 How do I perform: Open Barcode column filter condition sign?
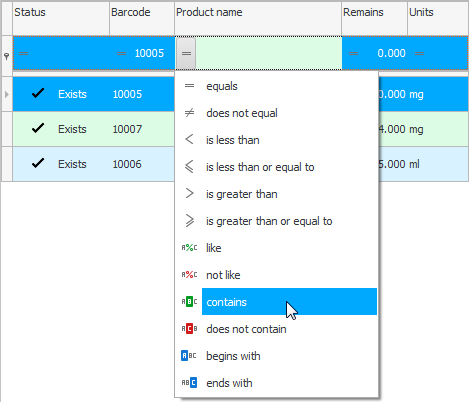(121, 53)
